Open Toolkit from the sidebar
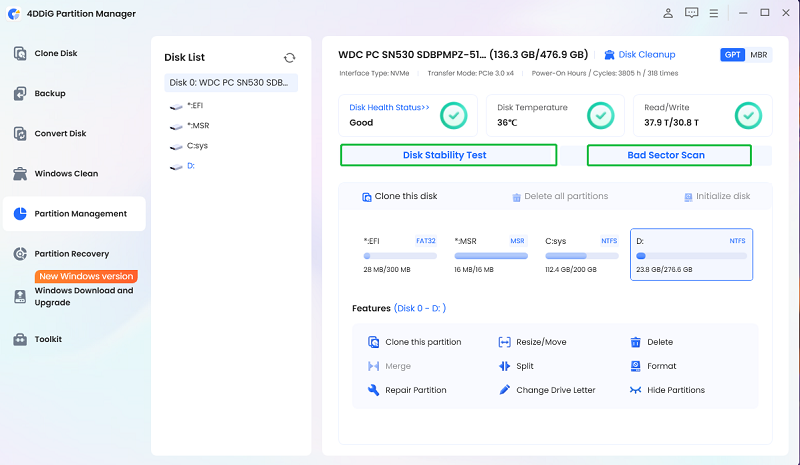 48,339
